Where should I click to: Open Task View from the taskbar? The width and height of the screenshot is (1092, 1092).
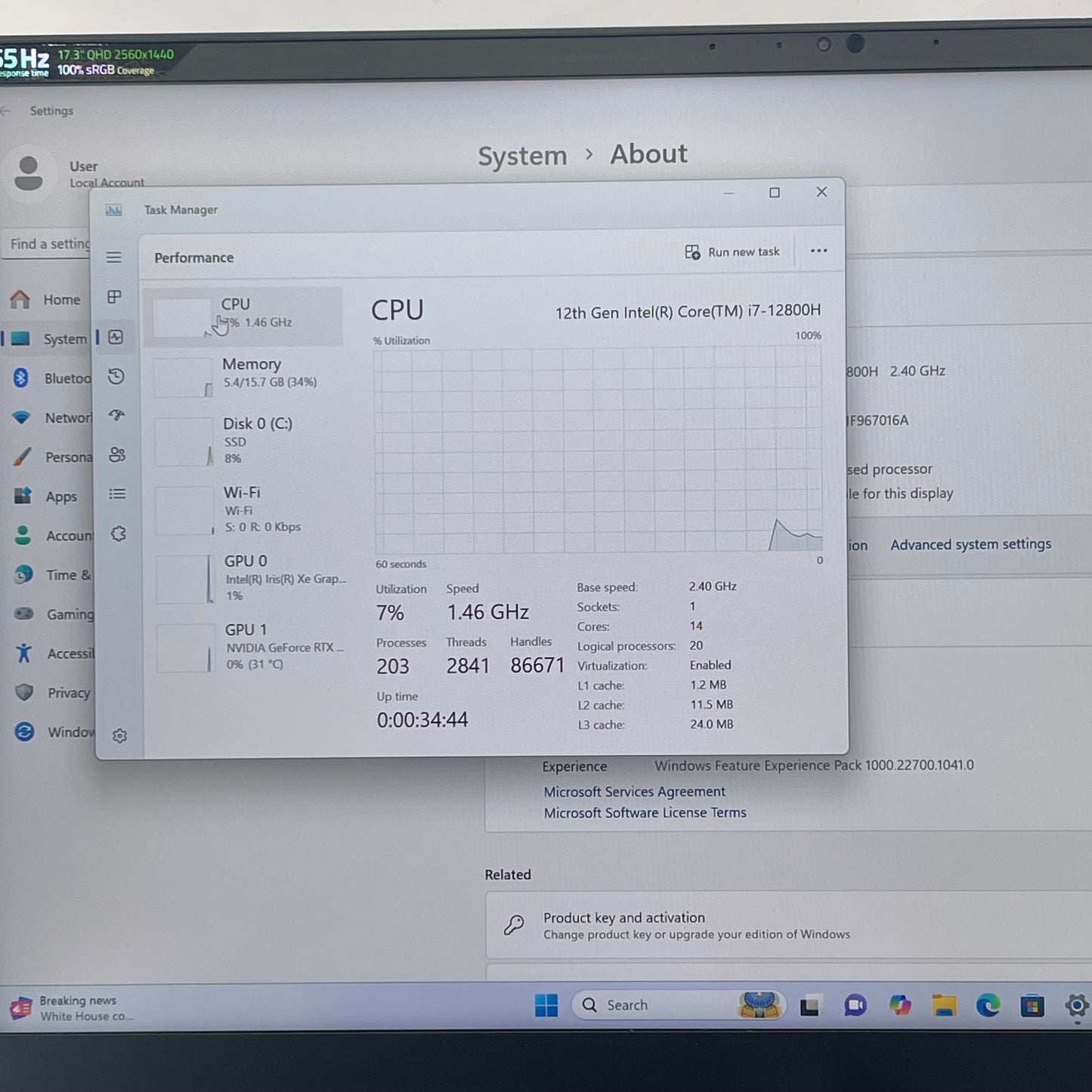point(810,1006)
